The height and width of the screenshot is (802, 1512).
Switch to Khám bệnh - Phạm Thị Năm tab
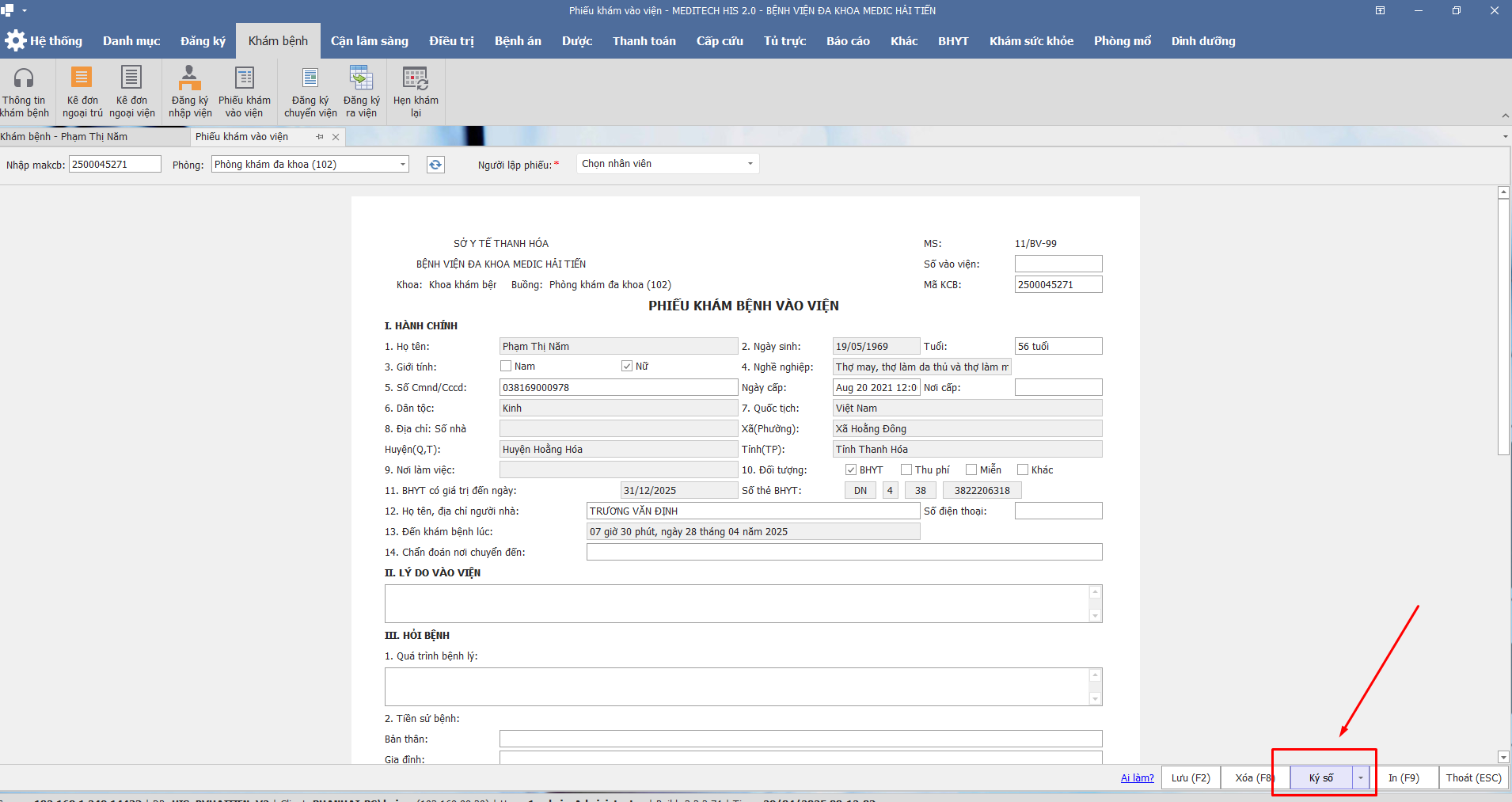pyautogui.click(x=65, y=137)
